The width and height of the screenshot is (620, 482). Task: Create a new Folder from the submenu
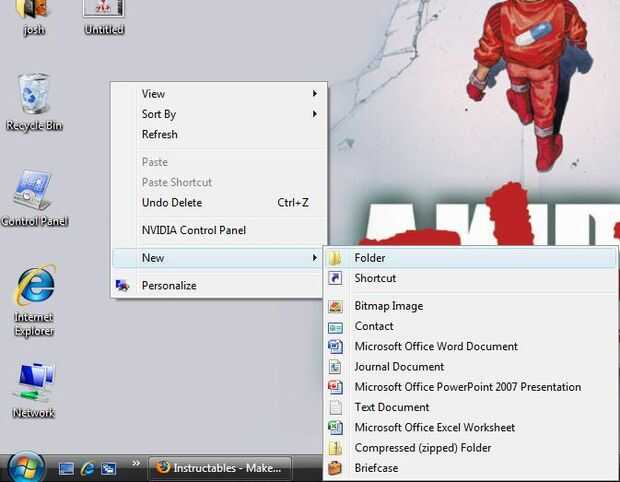[x=471, y=258]
